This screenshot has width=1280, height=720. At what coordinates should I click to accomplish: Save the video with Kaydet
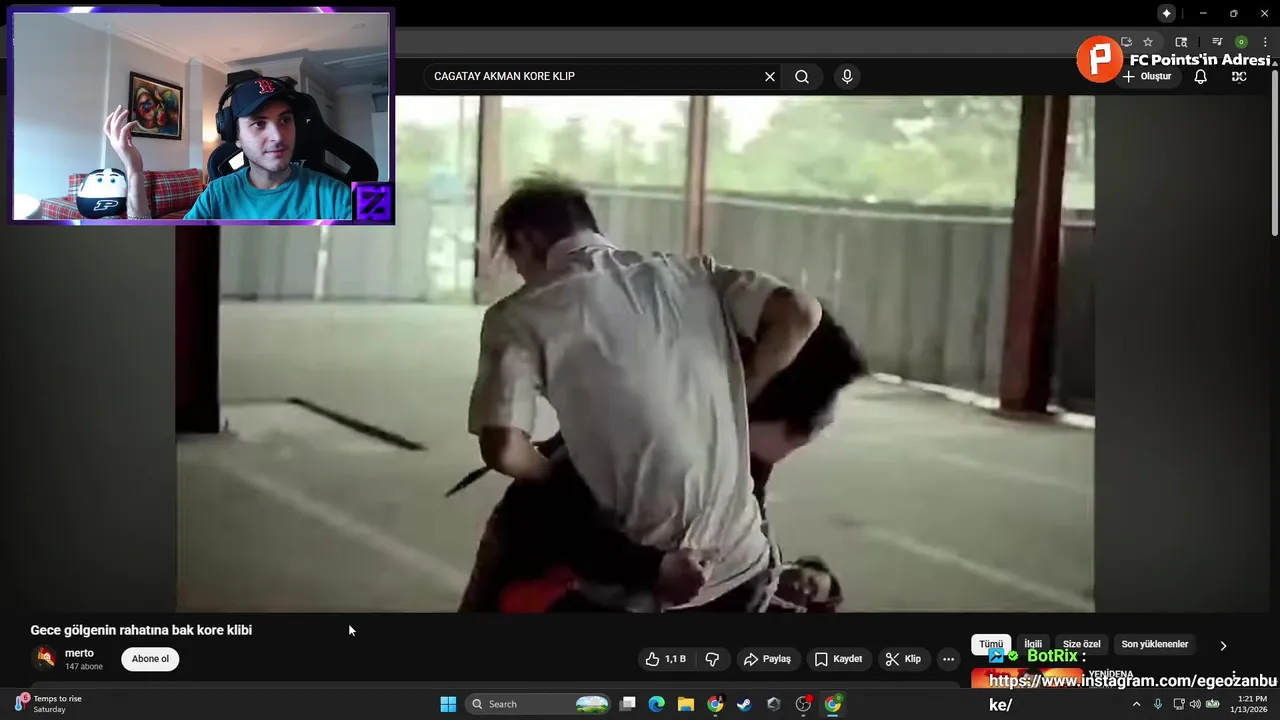click(x=838, y=659)
